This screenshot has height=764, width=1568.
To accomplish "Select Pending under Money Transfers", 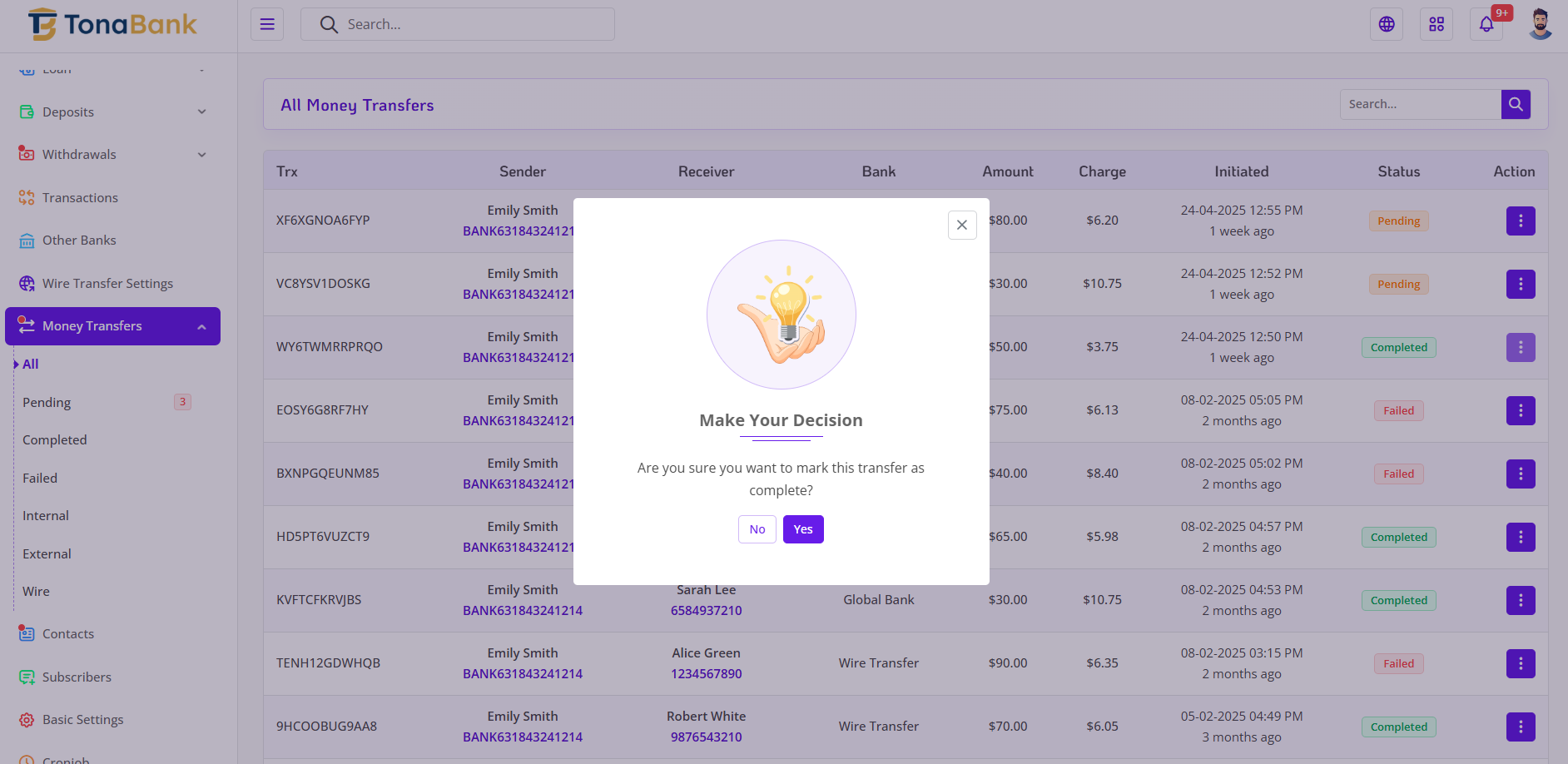I will tap(47, 402).
